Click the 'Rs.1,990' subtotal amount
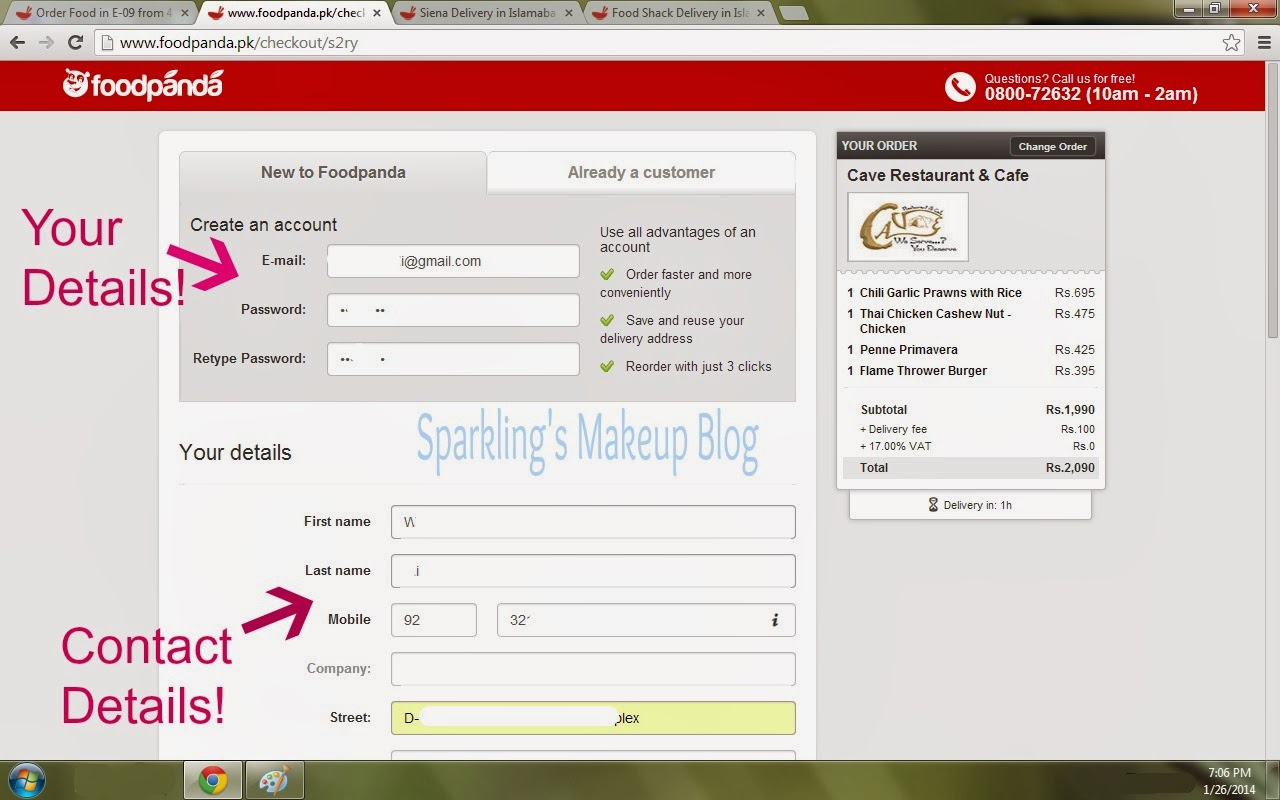 1070,410
